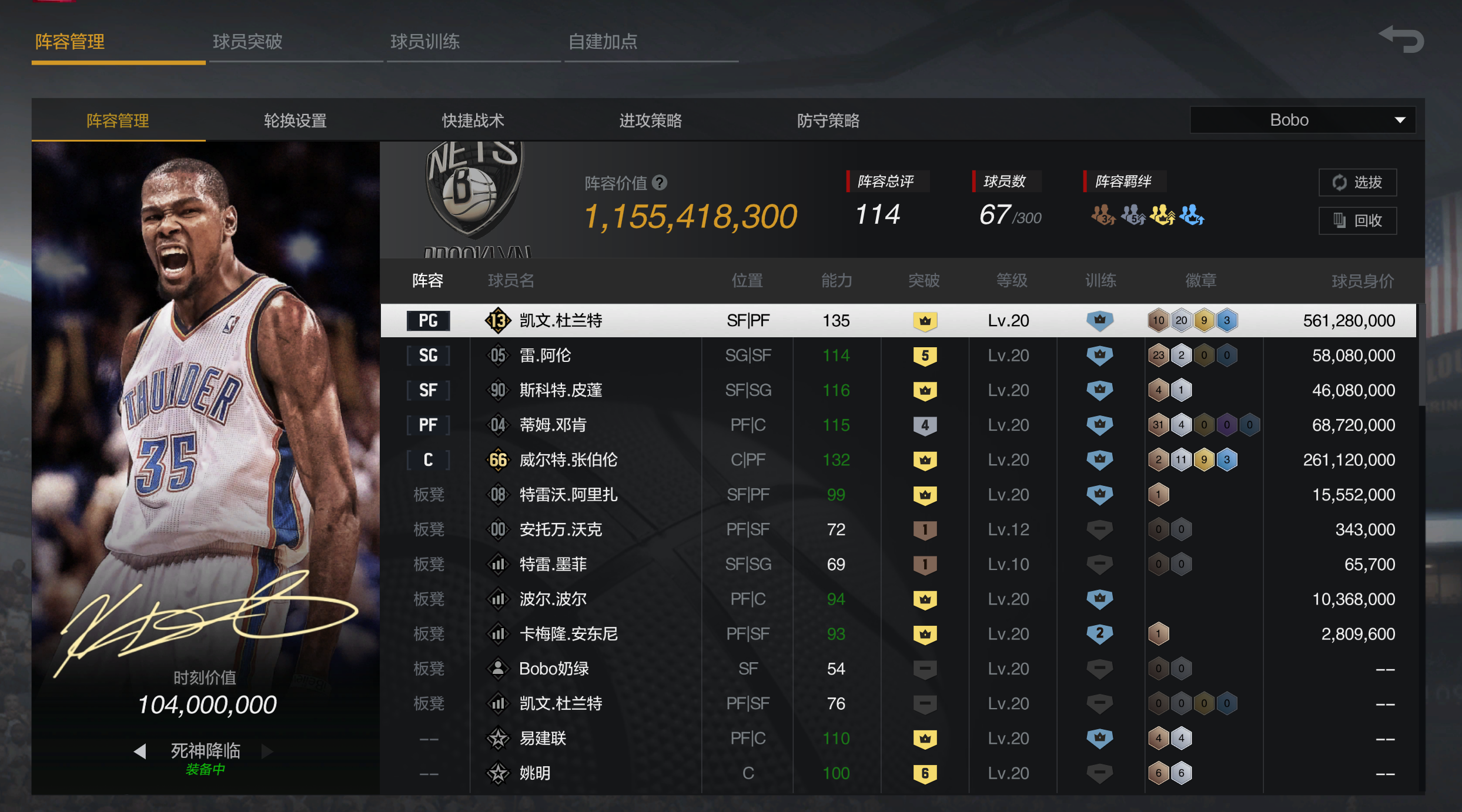Click the player list scrollbar
The height and width of the screenshot is (812, 1462).
pyautogui.click(x=1421, y=355)
